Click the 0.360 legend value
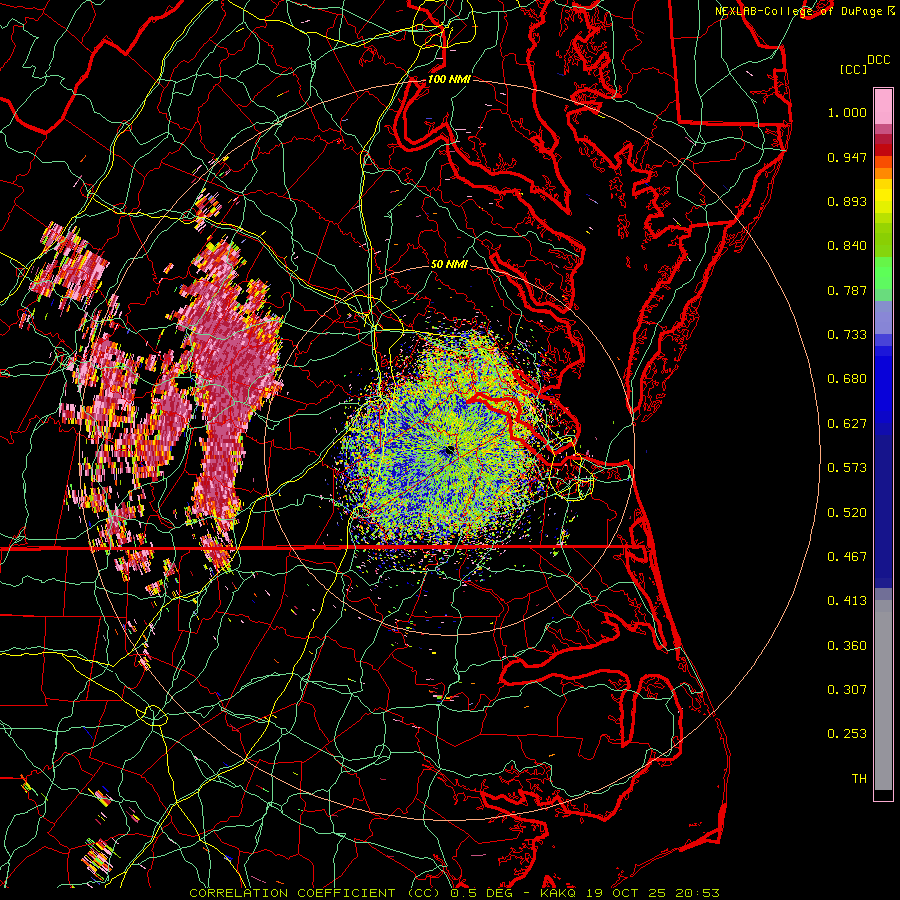 [847, 646]
